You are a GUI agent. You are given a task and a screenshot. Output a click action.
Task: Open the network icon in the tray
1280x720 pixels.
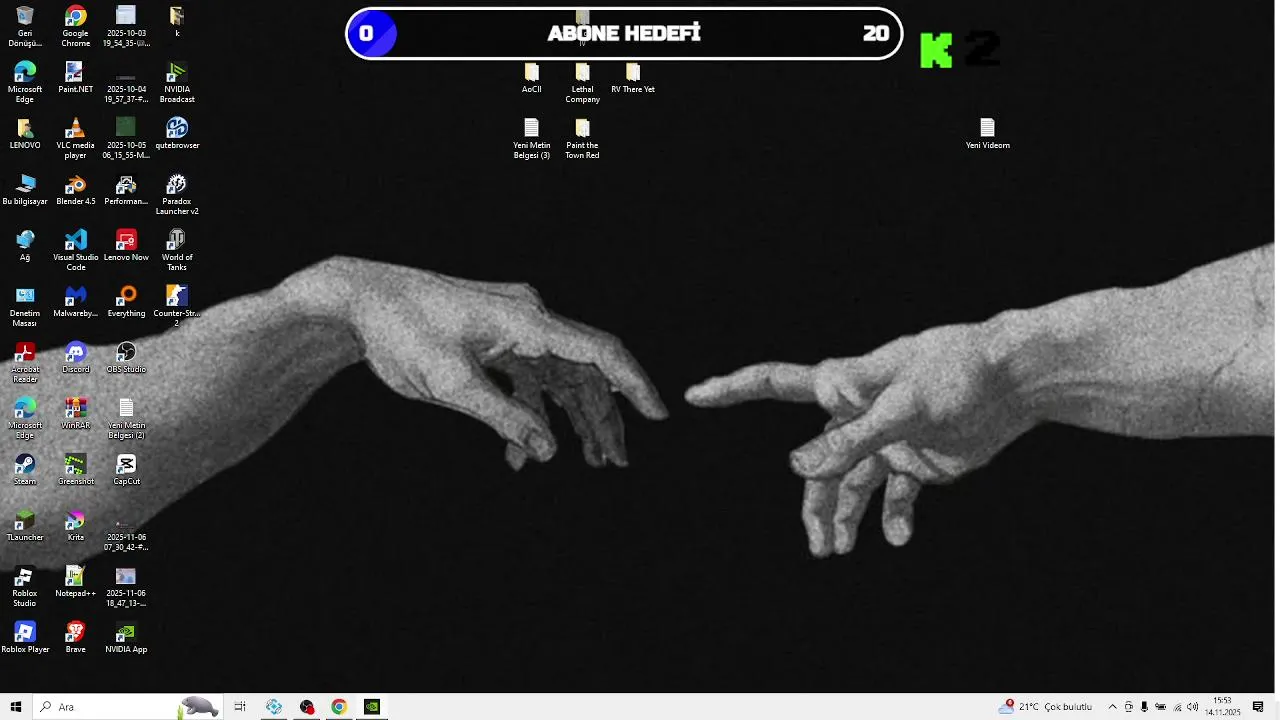point(1177,707)
